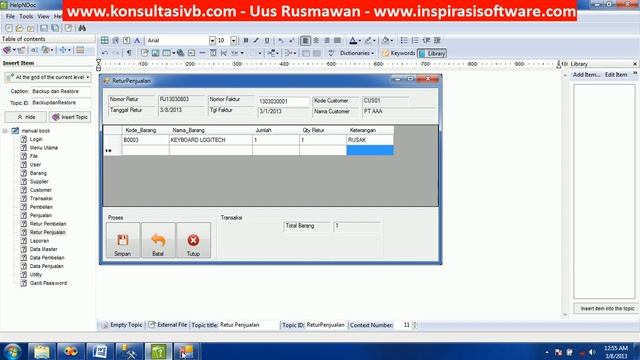Click the subscript icon
Image resolution: width=640 pixels, height=360 pixels.
tap(281, 40)
